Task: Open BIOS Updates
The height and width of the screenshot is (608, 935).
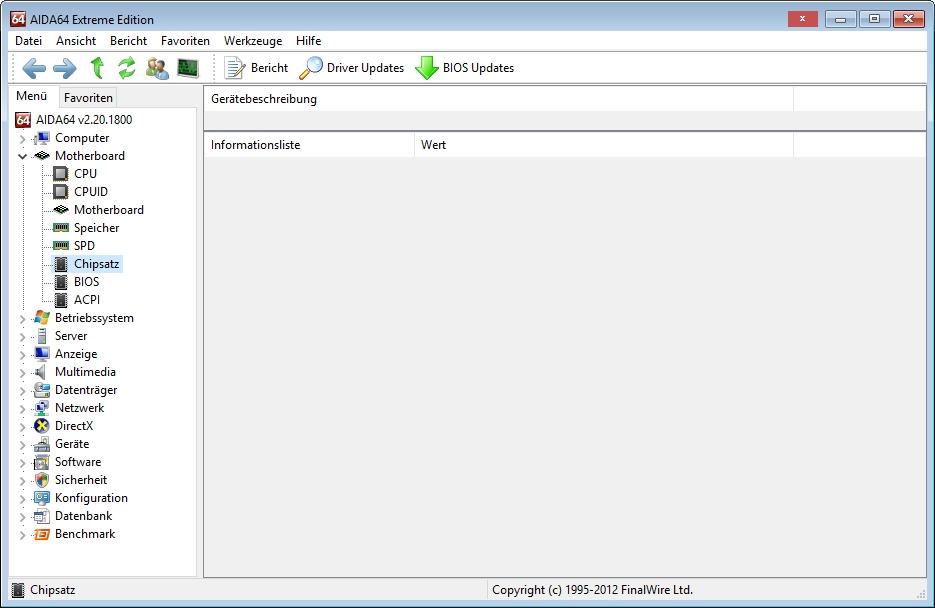Action: pyautogui.click(x=465, y=68)
